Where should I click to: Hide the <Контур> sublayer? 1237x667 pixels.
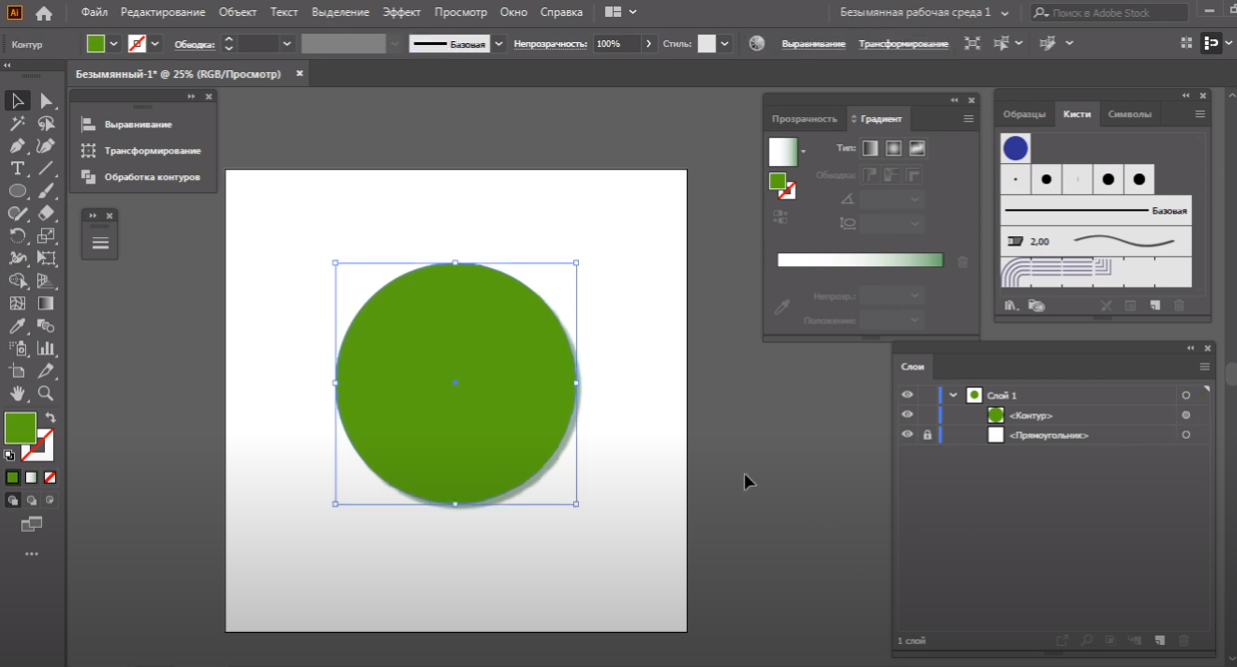click(x=907, y=415)
